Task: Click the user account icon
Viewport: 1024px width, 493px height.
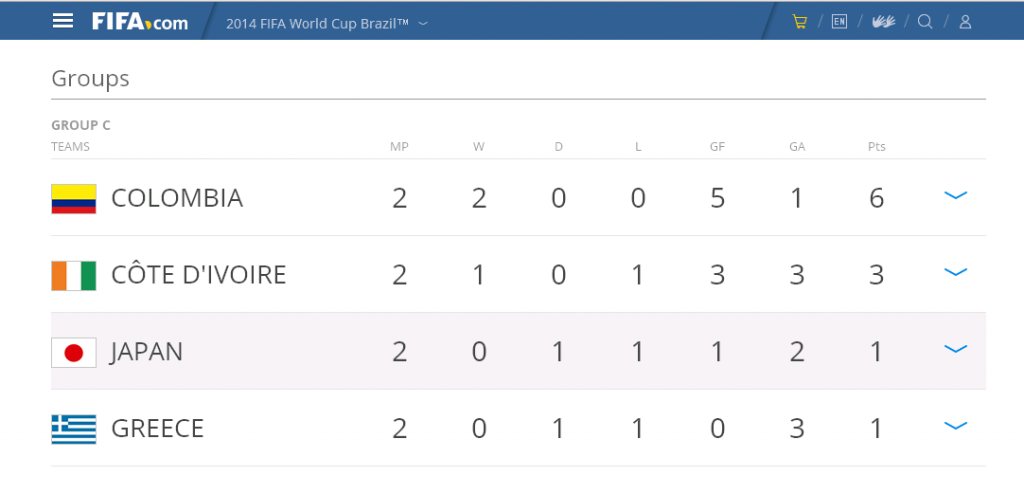Action: (x=965, y=22)
